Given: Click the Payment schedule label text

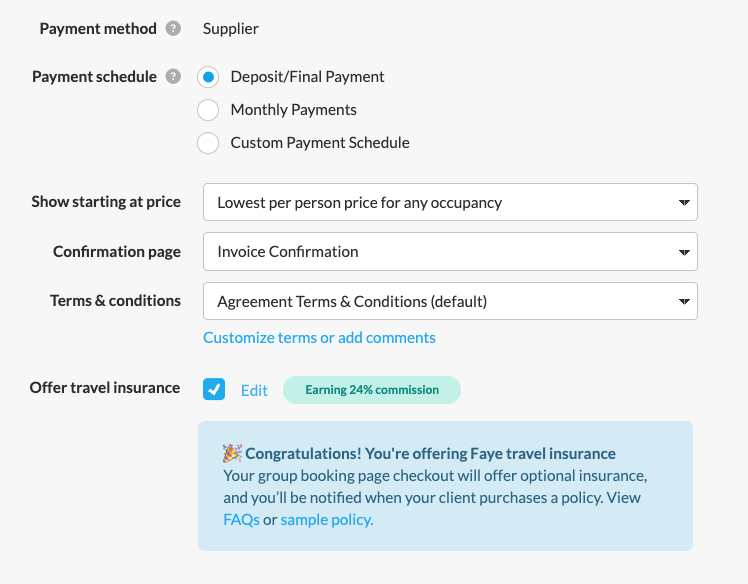Looking at the screenshot, I should [x=94, y=77].
